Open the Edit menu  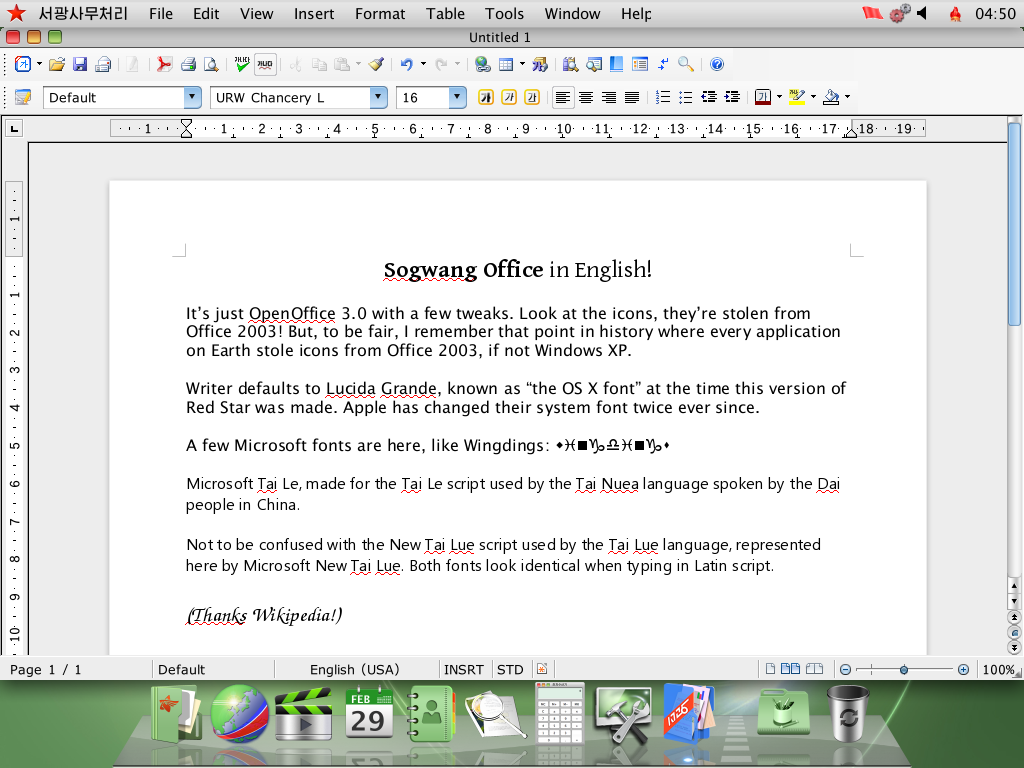(206, 14)
